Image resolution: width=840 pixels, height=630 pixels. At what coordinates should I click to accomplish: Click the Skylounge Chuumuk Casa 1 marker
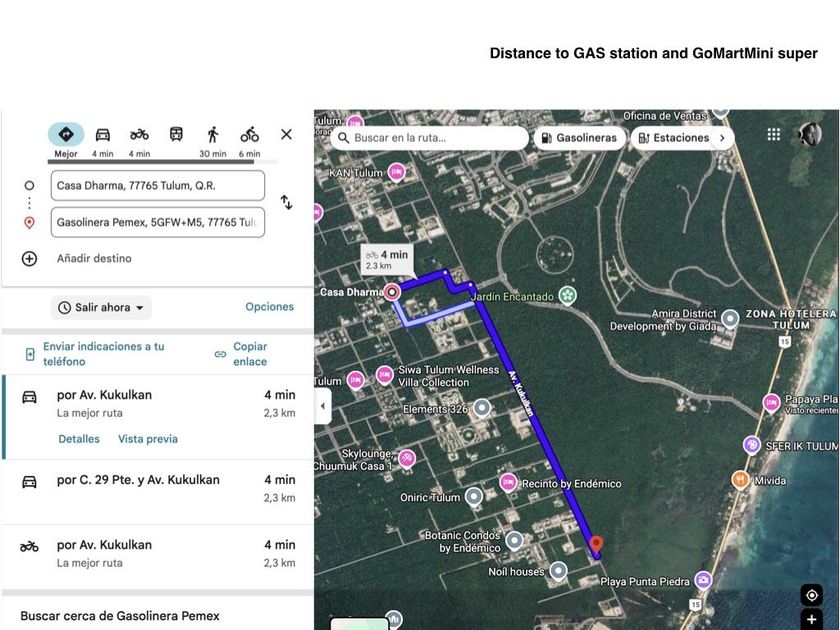click(x=407, y=458)
